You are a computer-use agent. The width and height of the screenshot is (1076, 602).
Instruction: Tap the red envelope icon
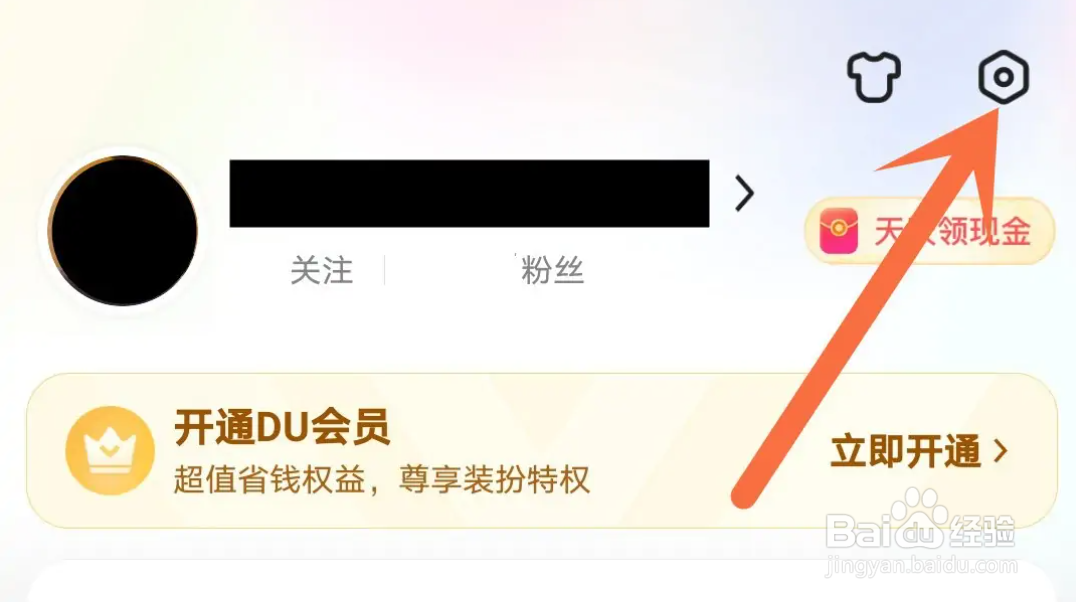coord(839,231)
